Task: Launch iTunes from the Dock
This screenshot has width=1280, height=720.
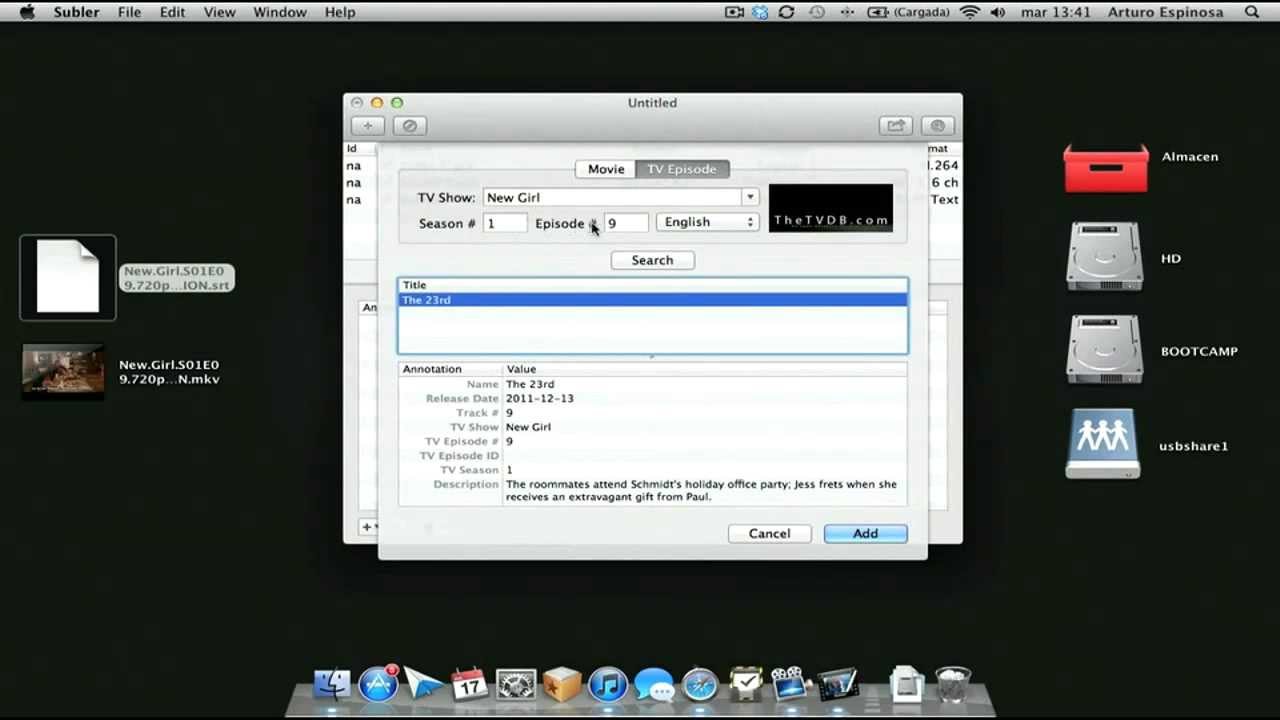Action: [608, 685]
